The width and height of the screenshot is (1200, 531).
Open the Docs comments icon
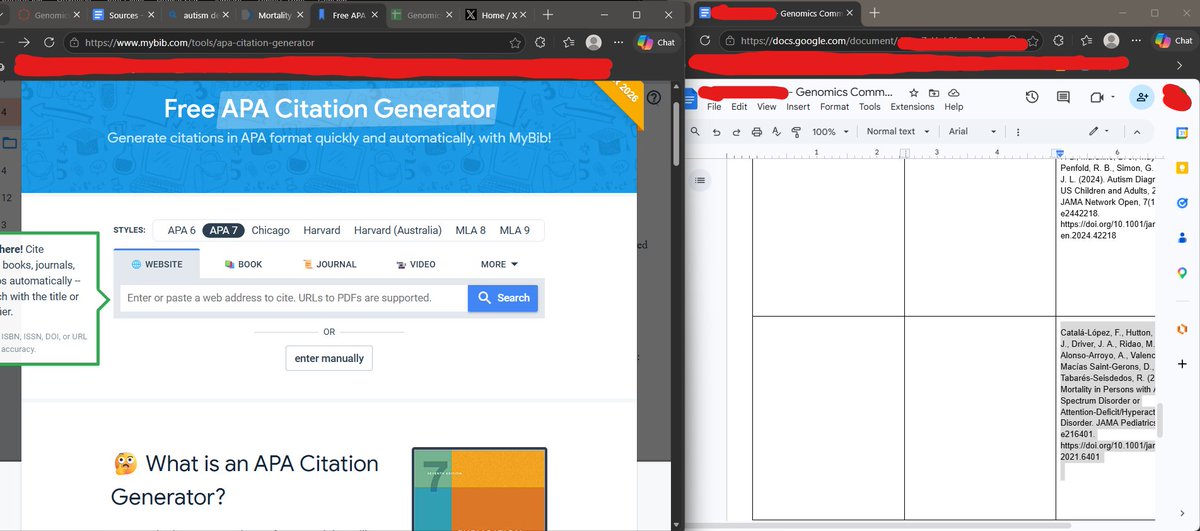pyautogui.click(x=1063, y=97)
